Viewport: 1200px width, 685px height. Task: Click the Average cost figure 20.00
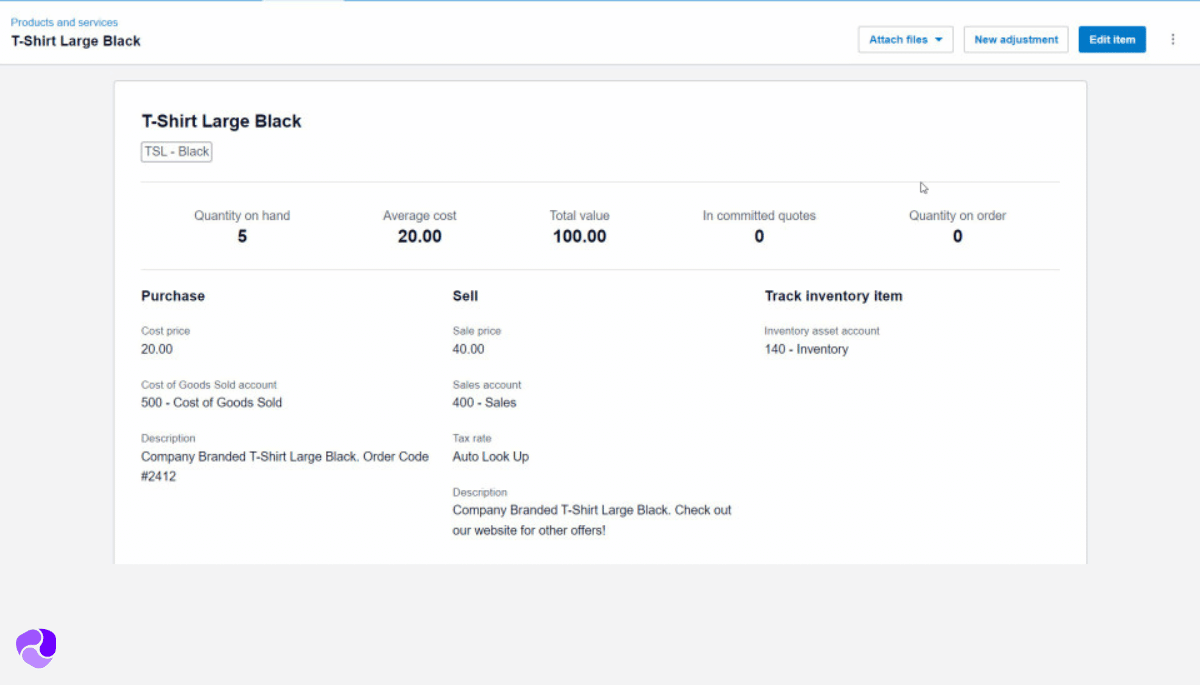[419, 237]
